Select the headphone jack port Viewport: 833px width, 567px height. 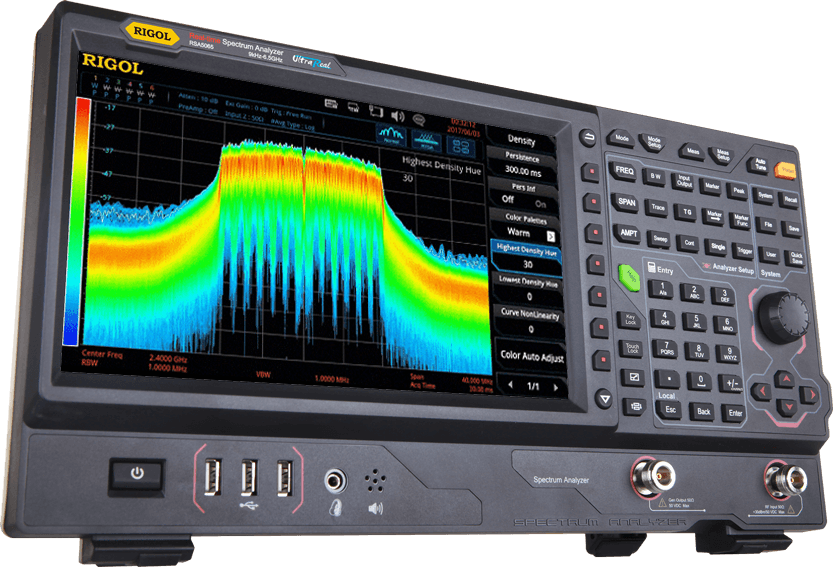pyautogui.click(x=335, y=481)
